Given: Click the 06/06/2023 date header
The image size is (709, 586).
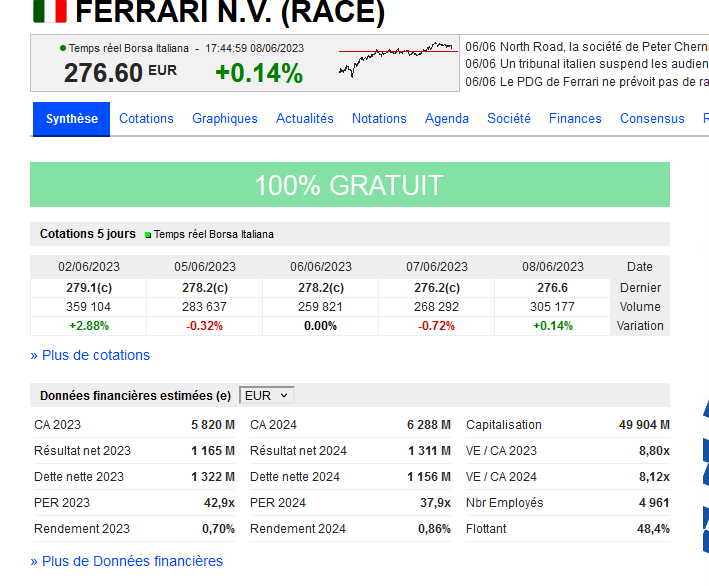Looking at the screenshot, I should (321, 267).
